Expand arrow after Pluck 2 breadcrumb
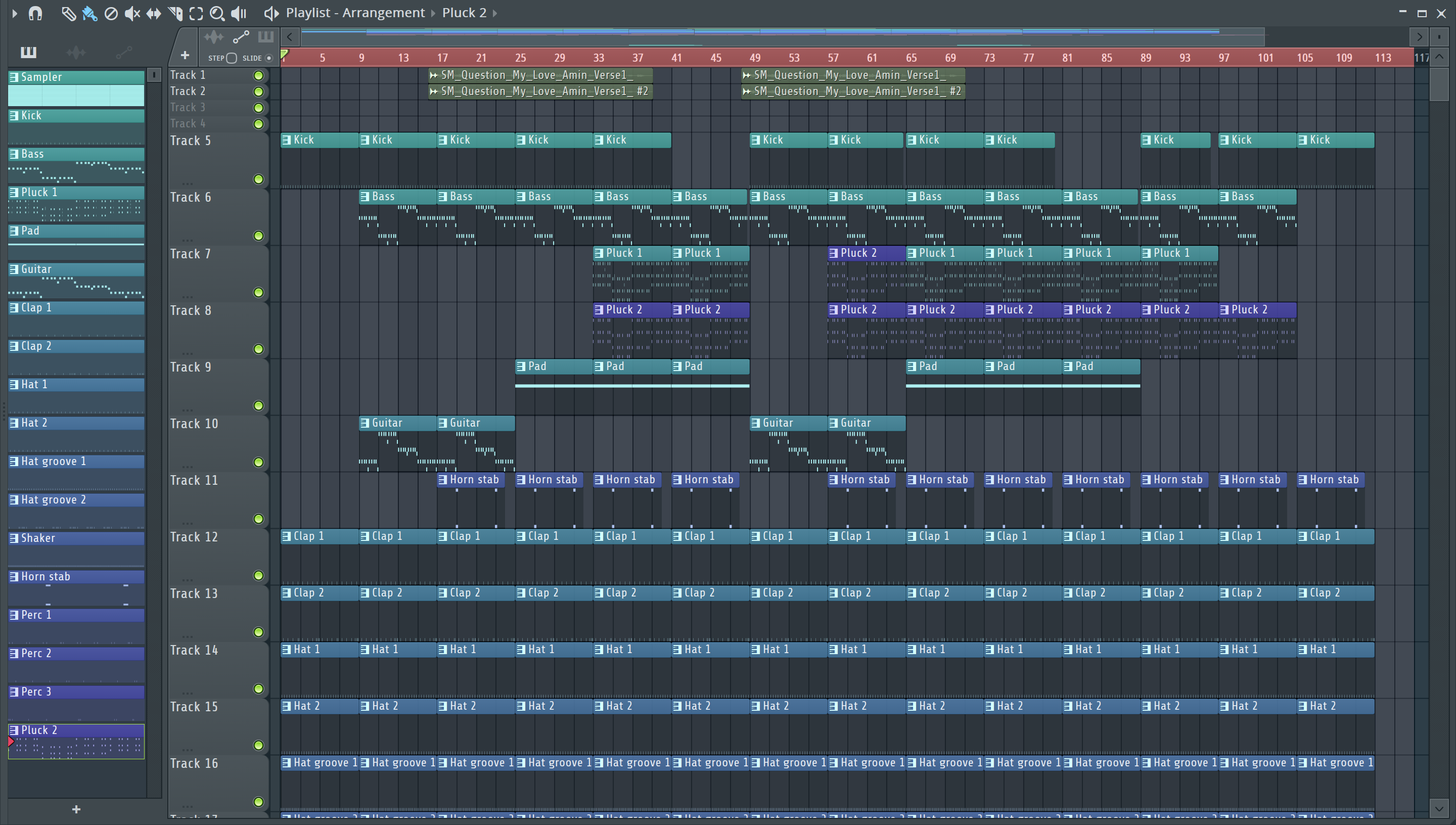This screenshot has height=825, width=1456. click(494, 13)
